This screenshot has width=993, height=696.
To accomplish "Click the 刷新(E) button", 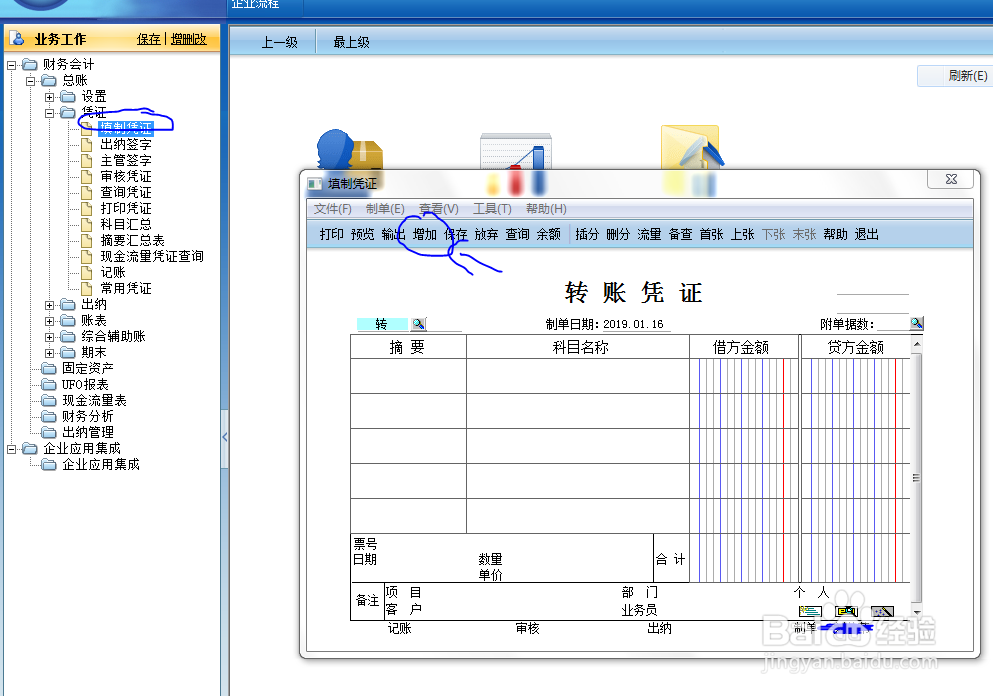I will 956,76.
